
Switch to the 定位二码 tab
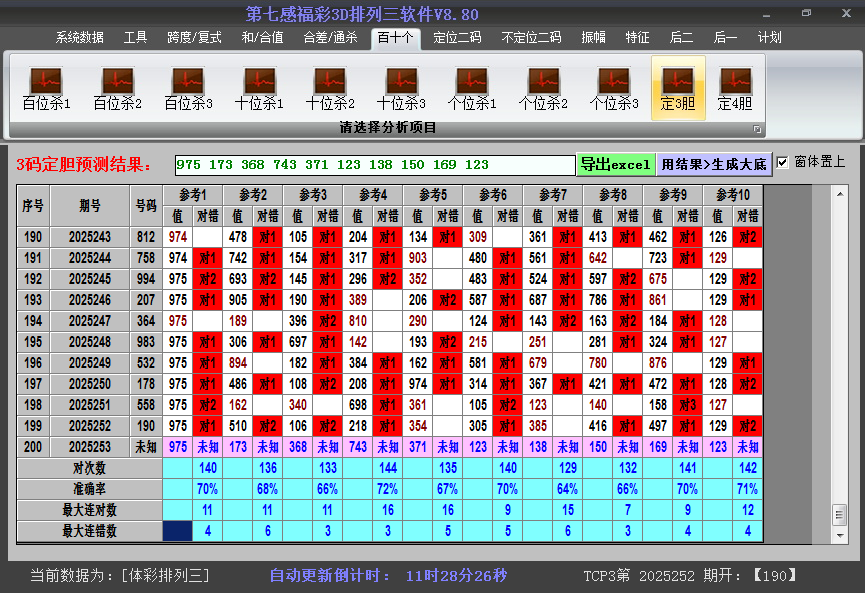coord(457,38)
